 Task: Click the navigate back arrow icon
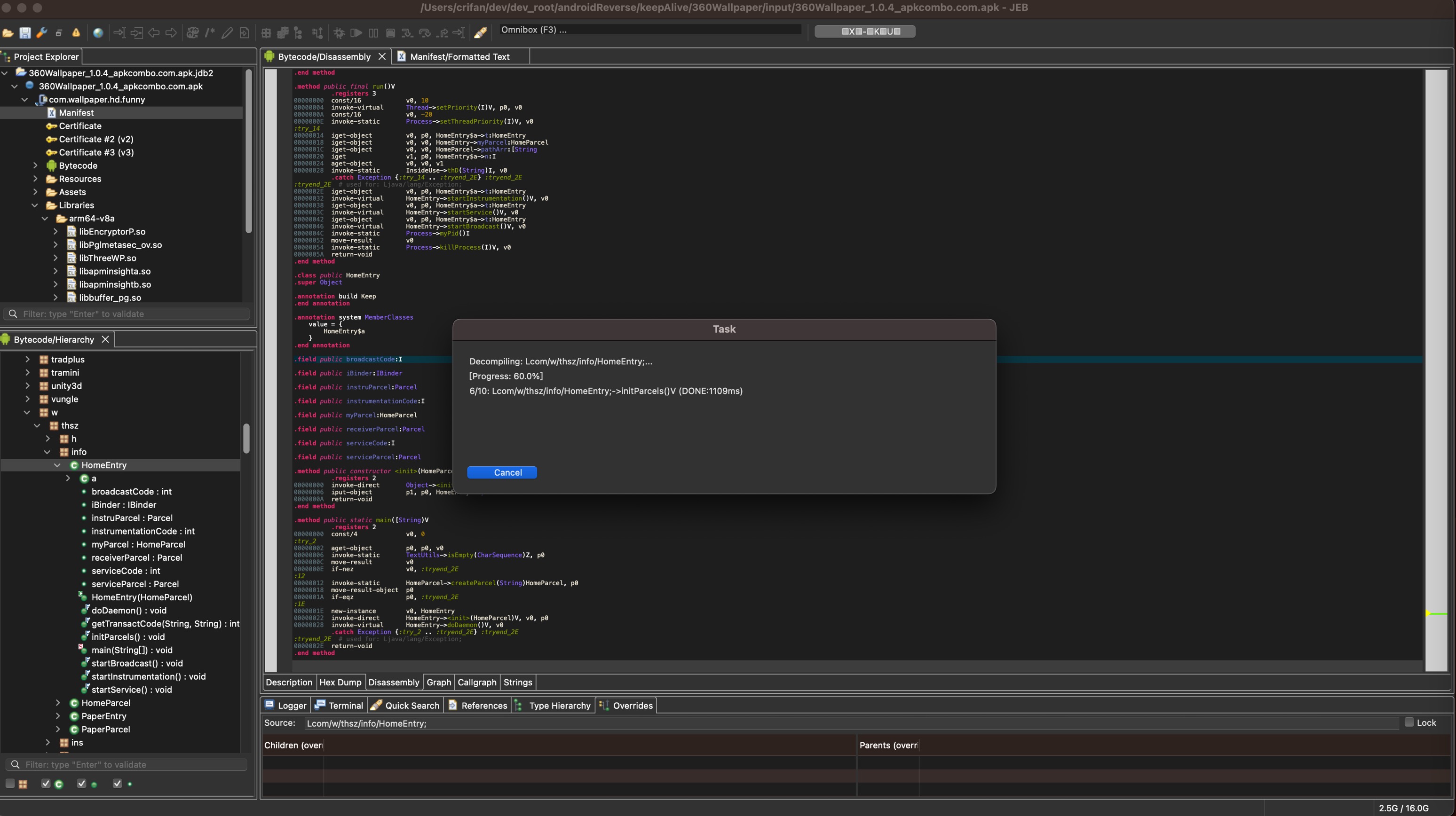coord(154,33)
